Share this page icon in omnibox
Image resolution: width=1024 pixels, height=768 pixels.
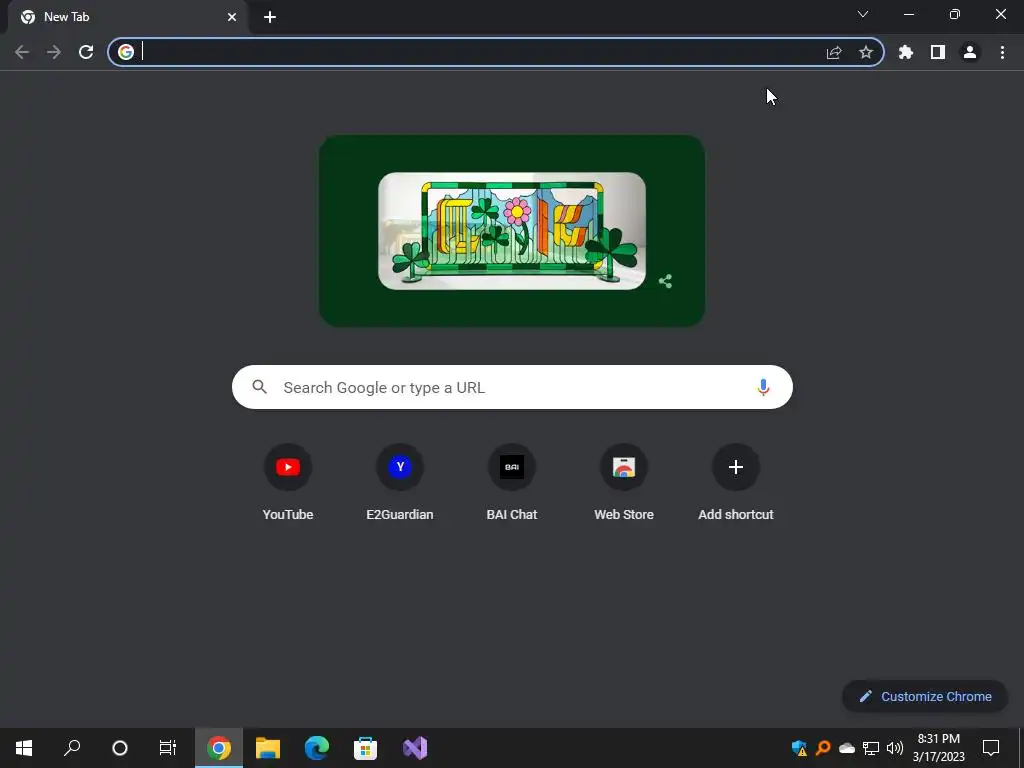(834, 52)
